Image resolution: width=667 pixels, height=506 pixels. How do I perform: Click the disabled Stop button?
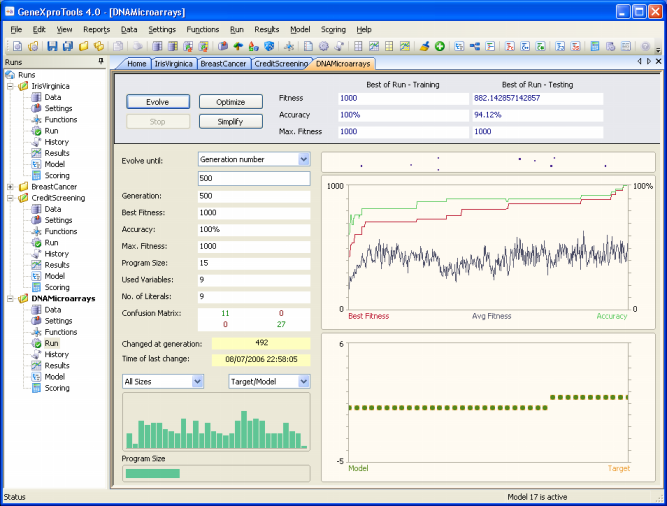click(x=158, y=122)
